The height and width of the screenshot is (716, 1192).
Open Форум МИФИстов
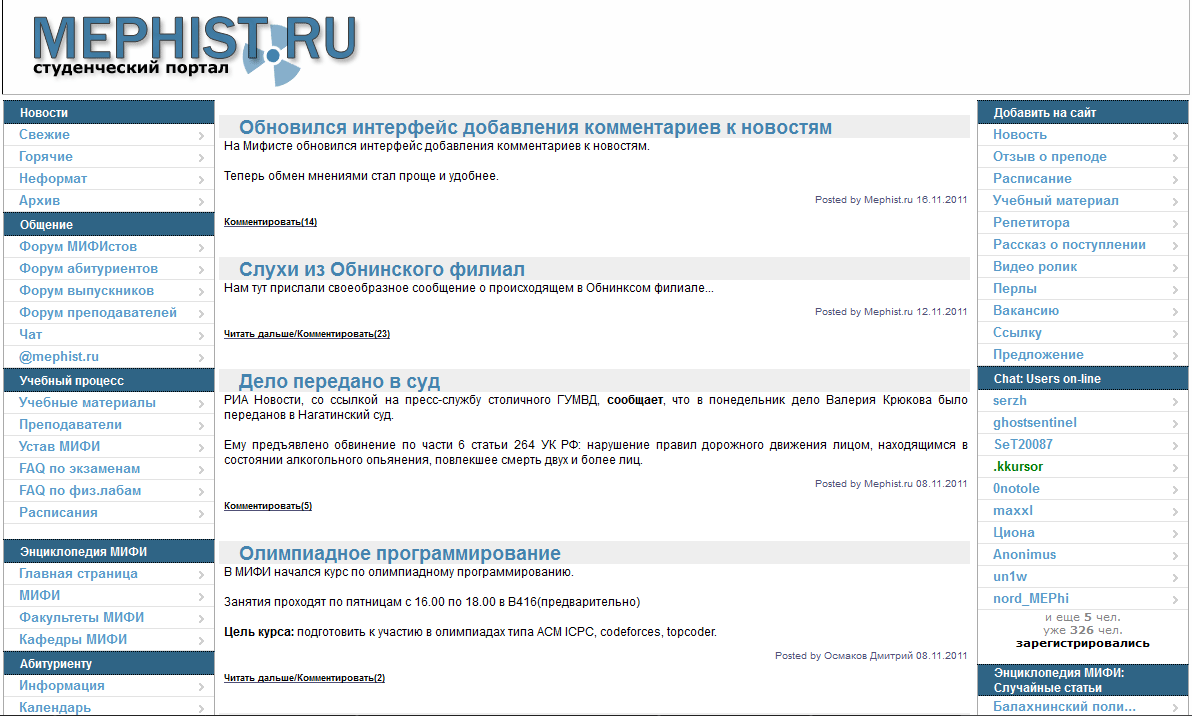click(x=70, y=246)
